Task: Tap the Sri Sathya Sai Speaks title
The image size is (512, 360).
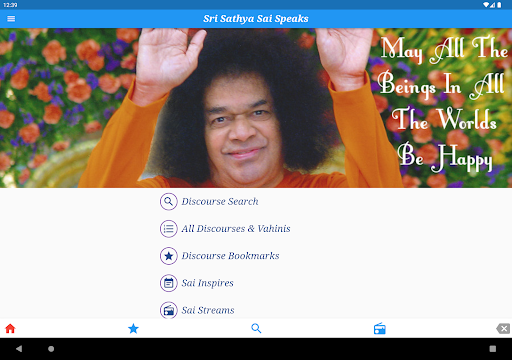Action: click(x=256, y=19)
